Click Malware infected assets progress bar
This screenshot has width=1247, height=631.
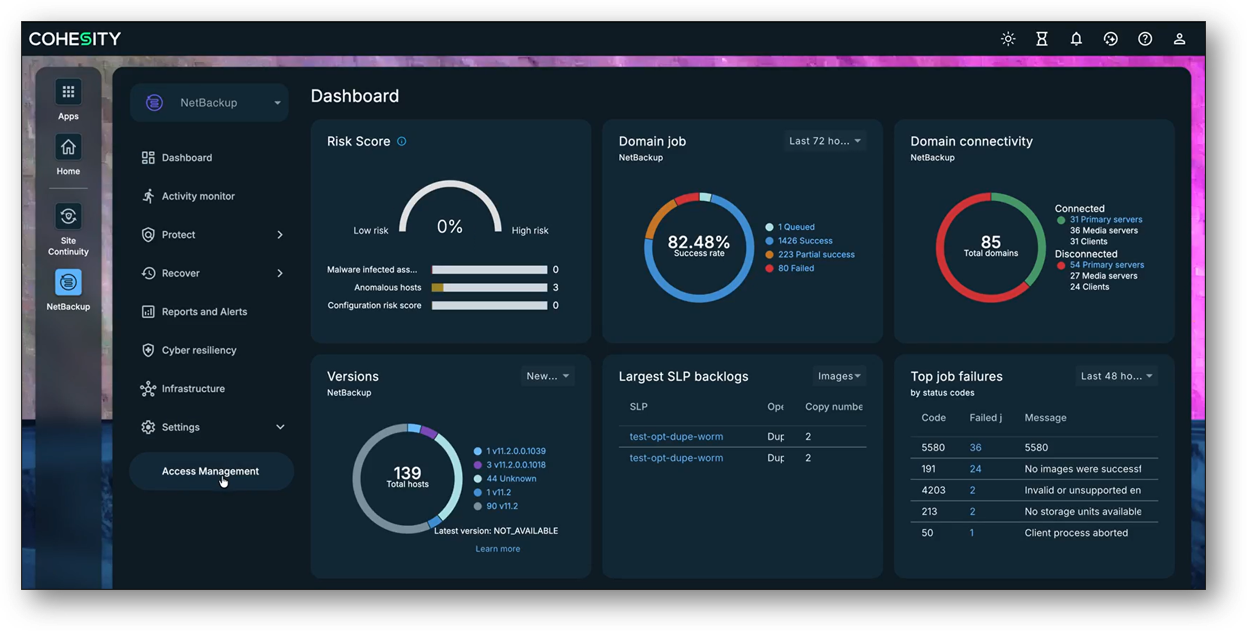click(489, 270)
